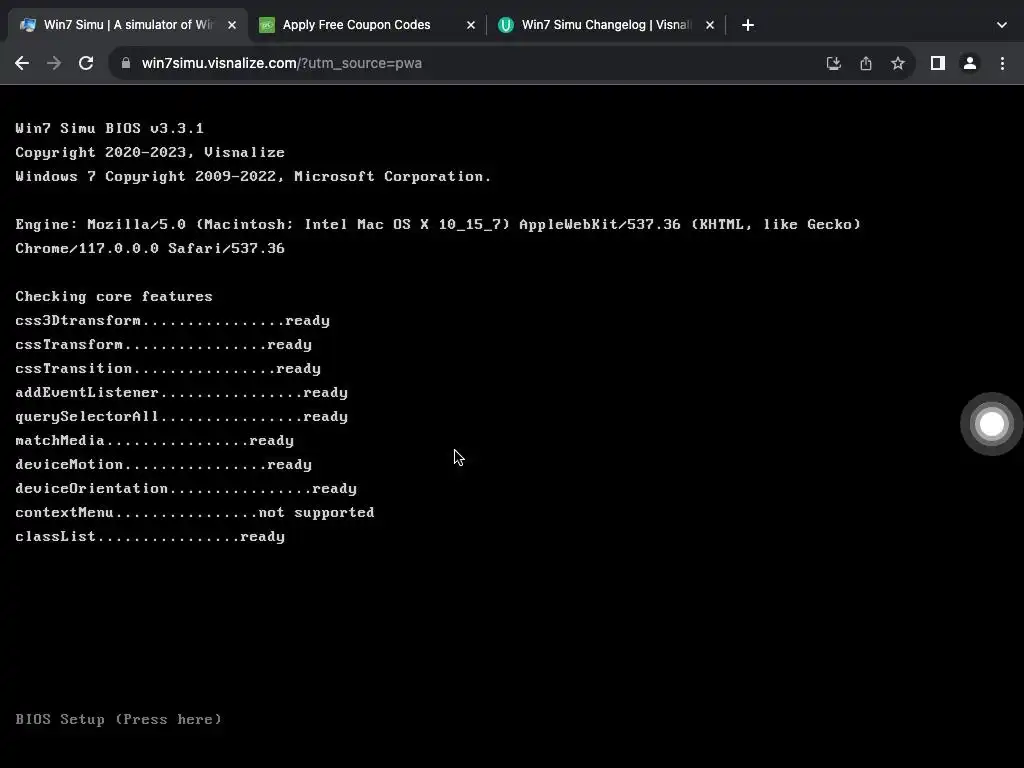The height and width of the screenshot is (768, 1024).
Task: Switch to Win7 Simu Changelog tab
Action: [607, 25]
